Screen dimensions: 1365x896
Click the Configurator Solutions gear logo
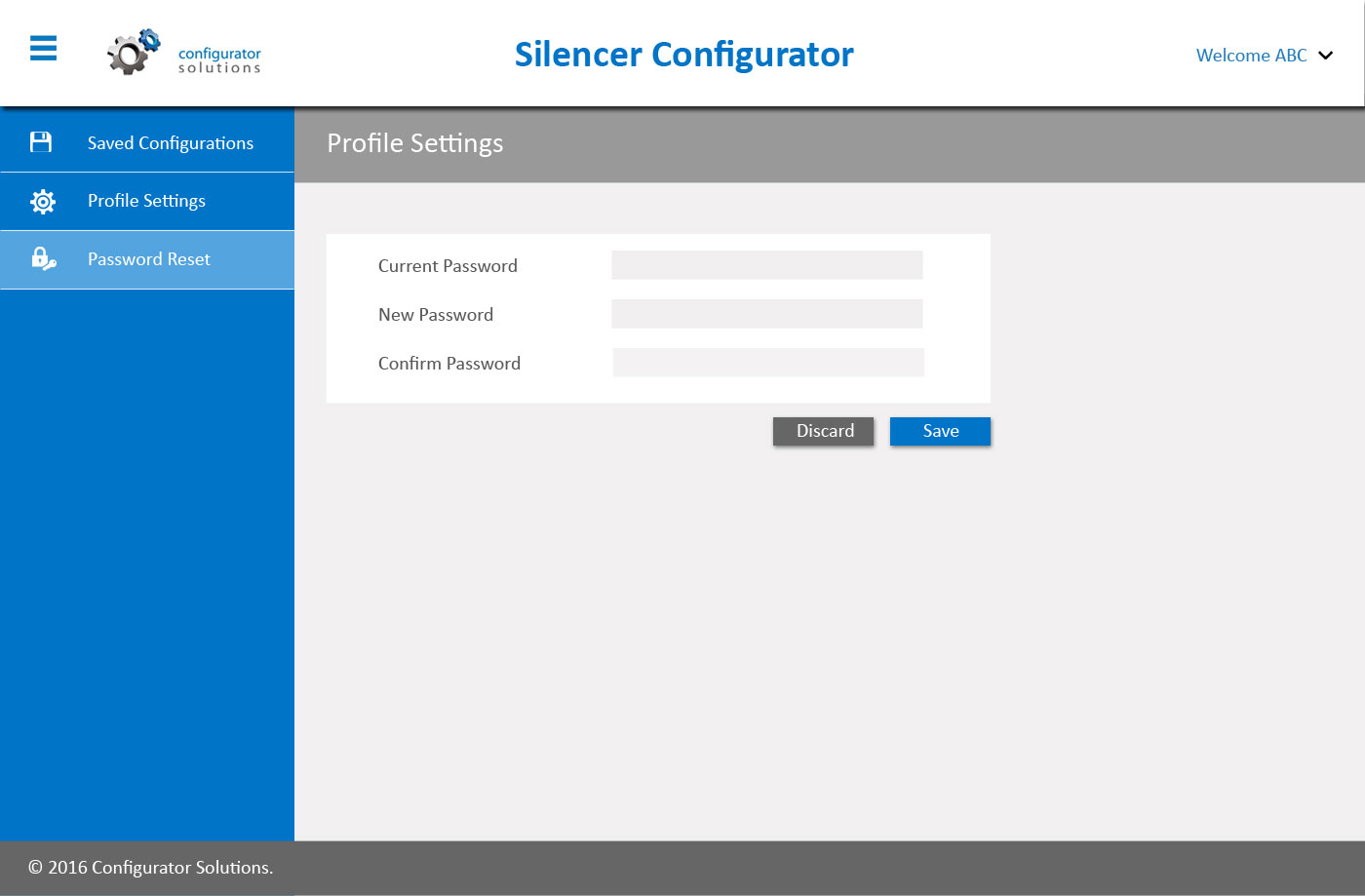point(134,52)
